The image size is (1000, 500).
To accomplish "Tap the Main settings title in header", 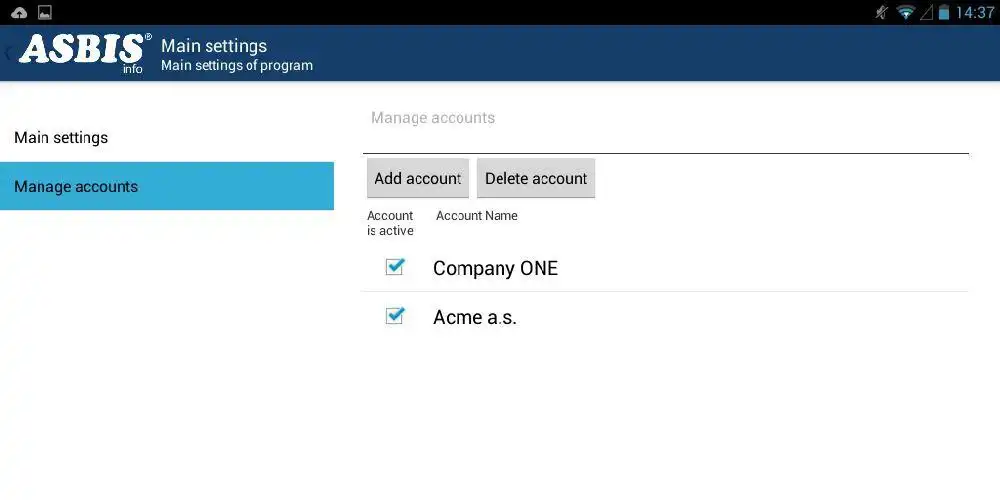I will 214,46.
